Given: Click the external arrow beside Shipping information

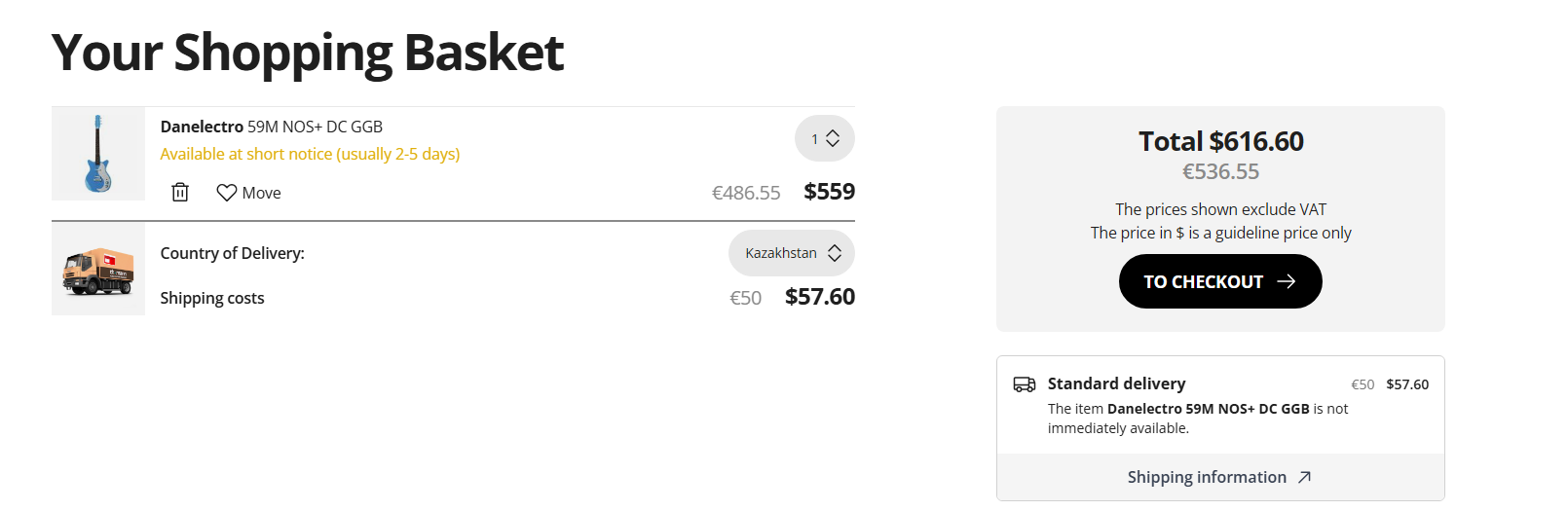Looking at the screenshot, I should pos(1305,477).
